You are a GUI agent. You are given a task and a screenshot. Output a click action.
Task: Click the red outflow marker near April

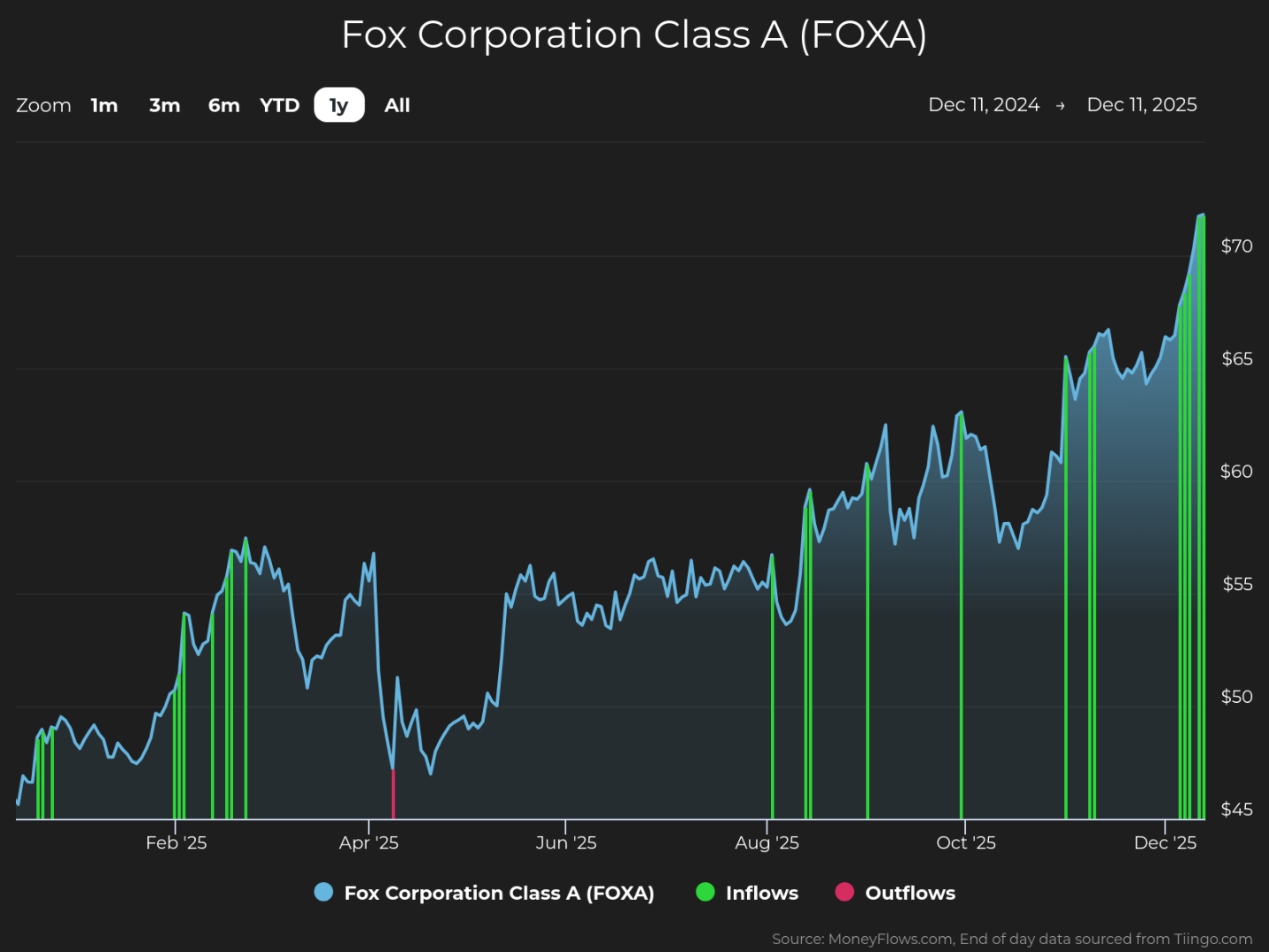393,794
